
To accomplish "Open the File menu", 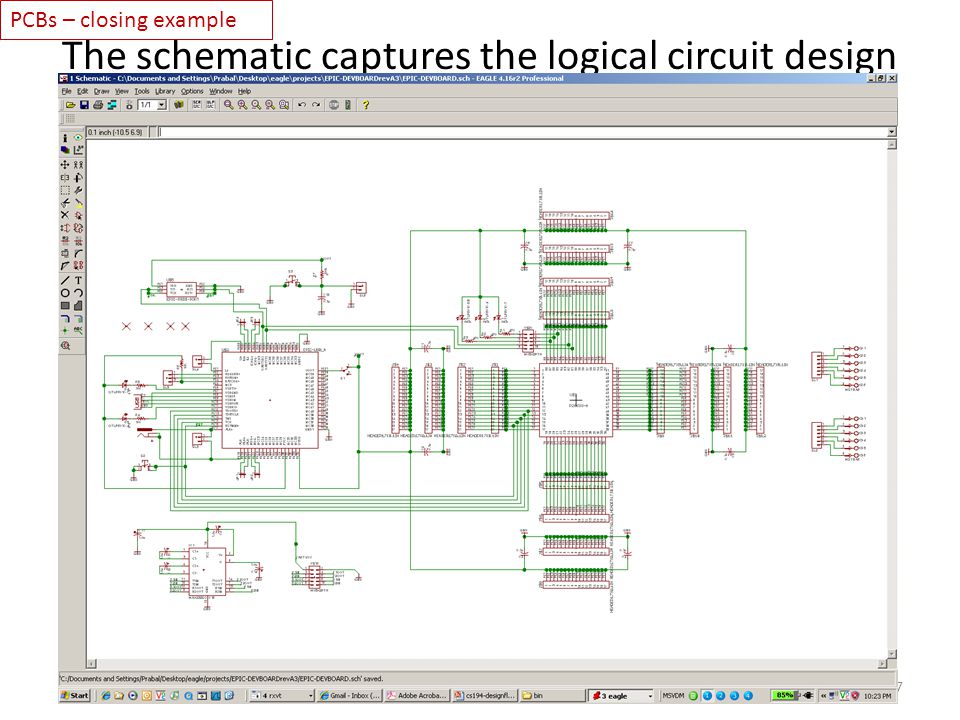I will click(x=67, y=91).
